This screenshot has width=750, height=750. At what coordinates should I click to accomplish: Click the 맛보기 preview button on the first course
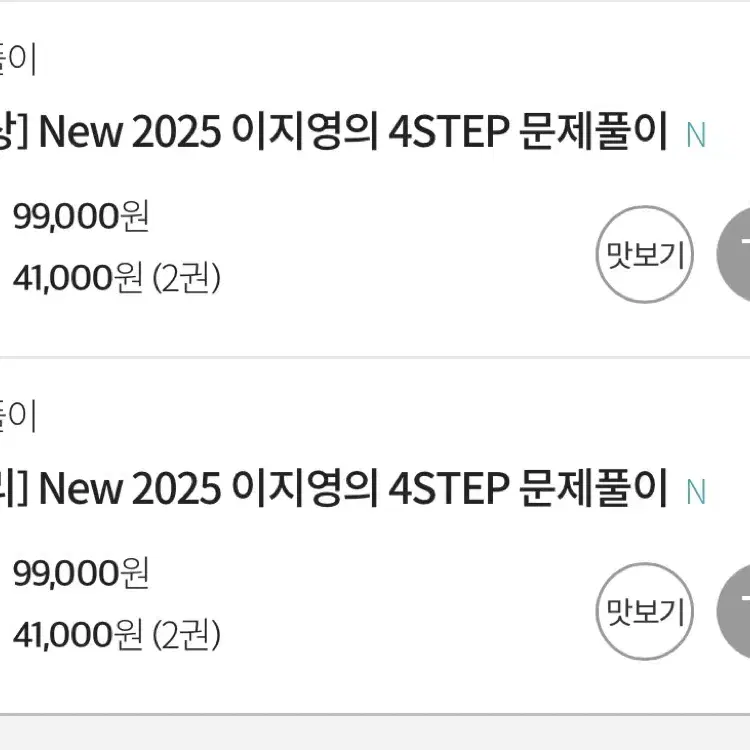[645, 254]
